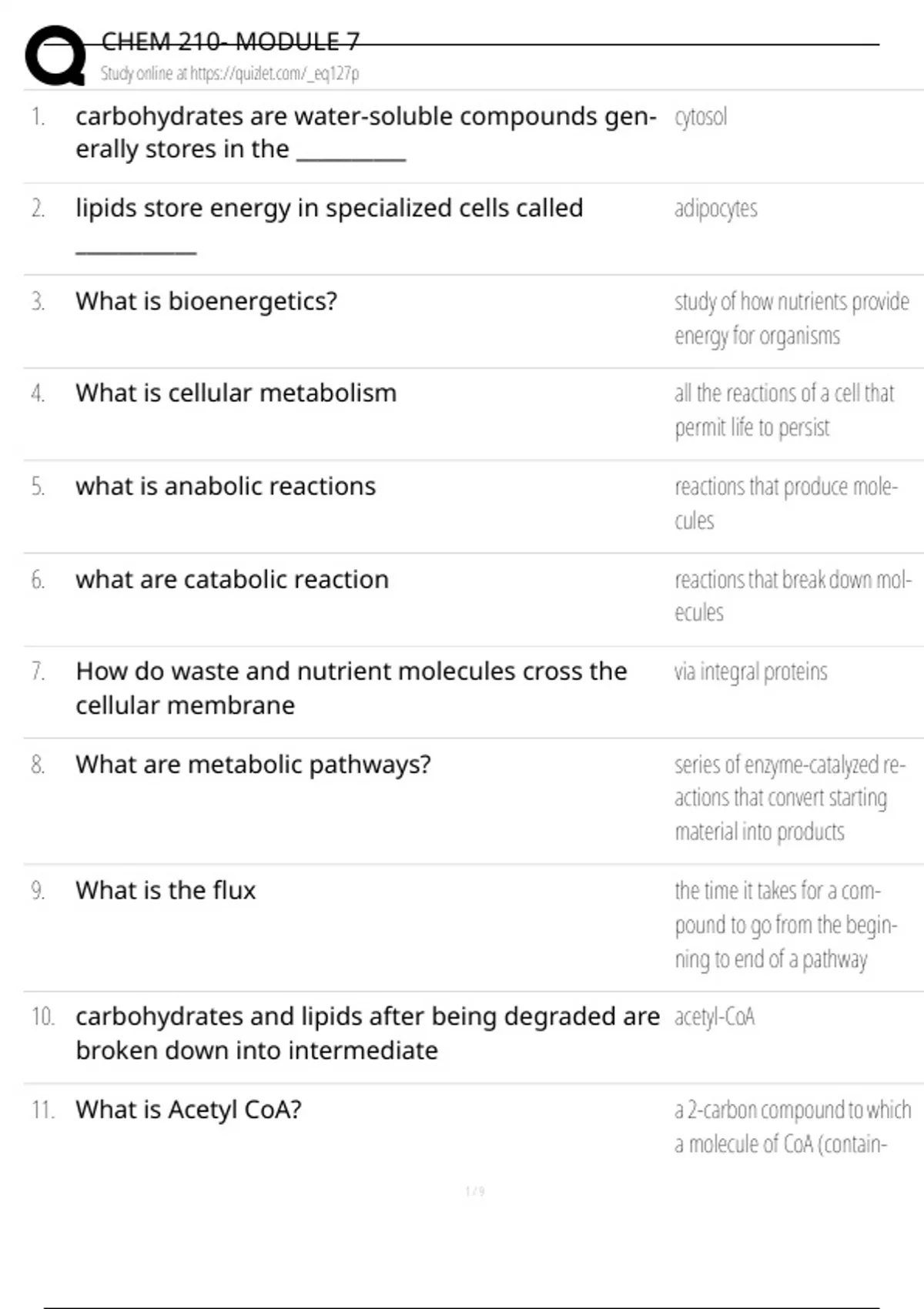Select the answer 'cytosol'
Image resolution: width=924 pixels, height=1309 pixels.
tap(700, 117)
